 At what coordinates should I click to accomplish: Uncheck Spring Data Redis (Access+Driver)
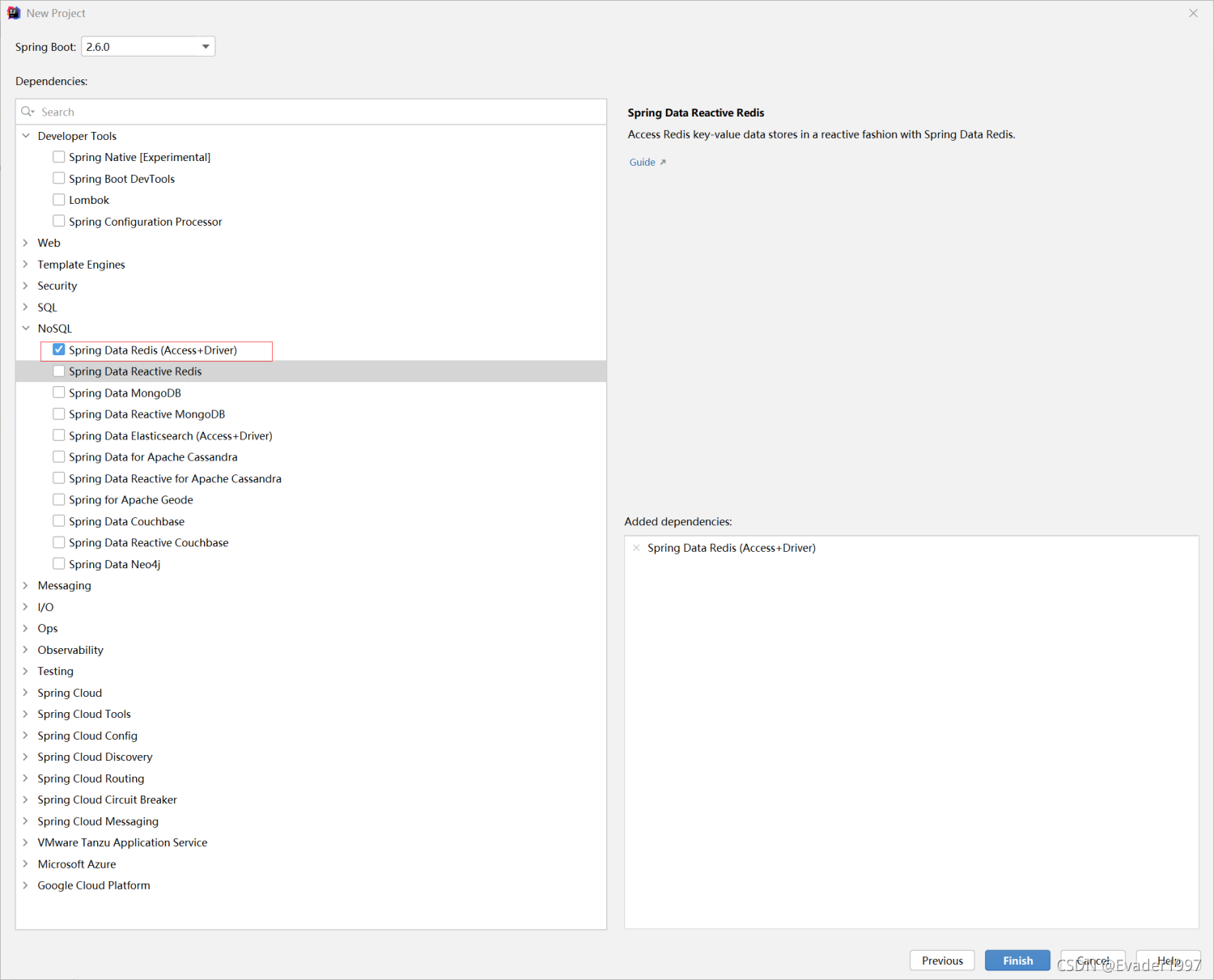[x=59, y=350]
